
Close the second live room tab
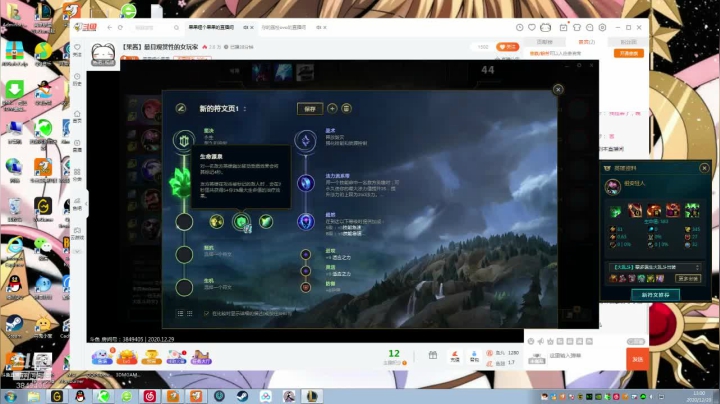click(325, 28)
